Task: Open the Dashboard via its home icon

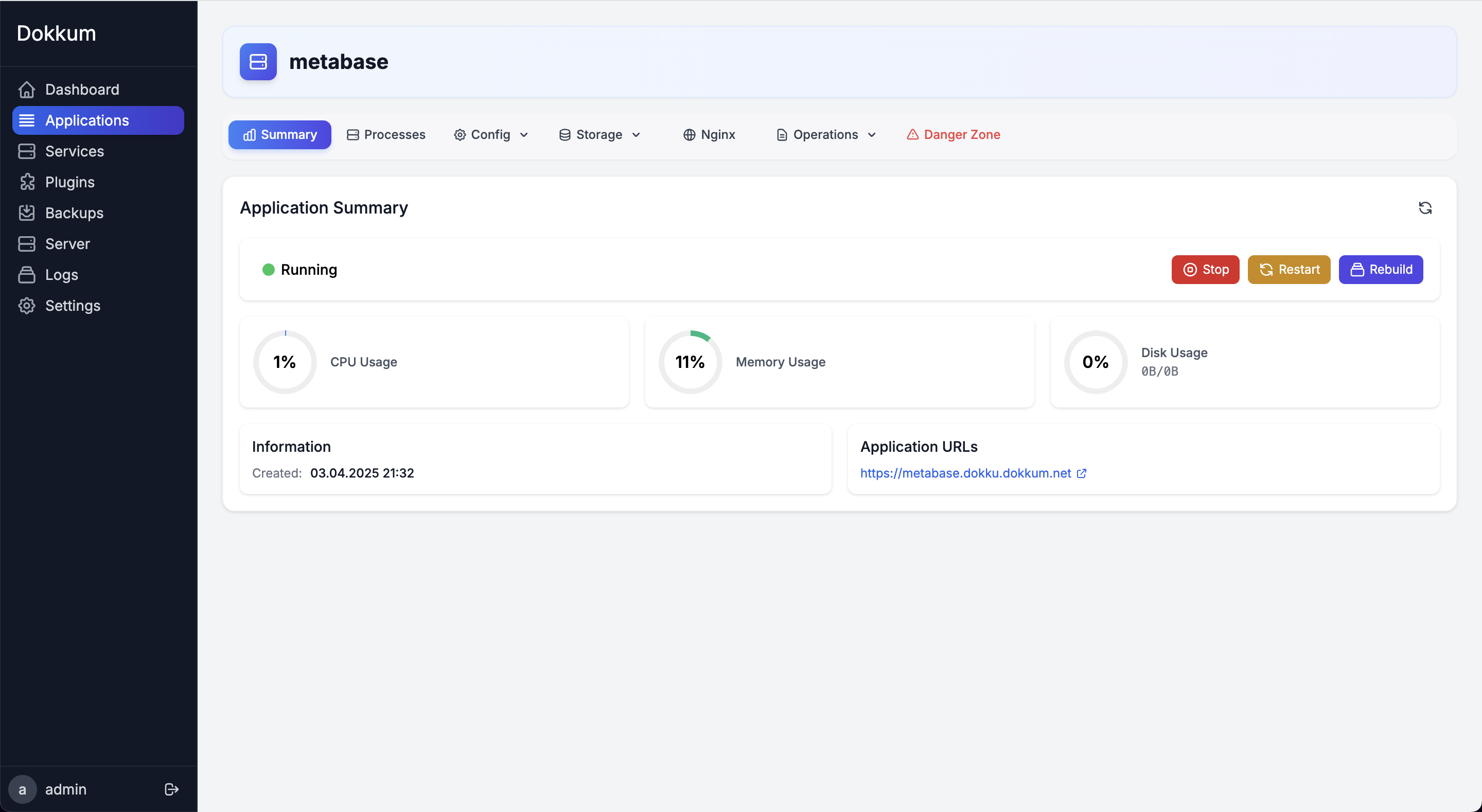Action: tap(27, 89)
